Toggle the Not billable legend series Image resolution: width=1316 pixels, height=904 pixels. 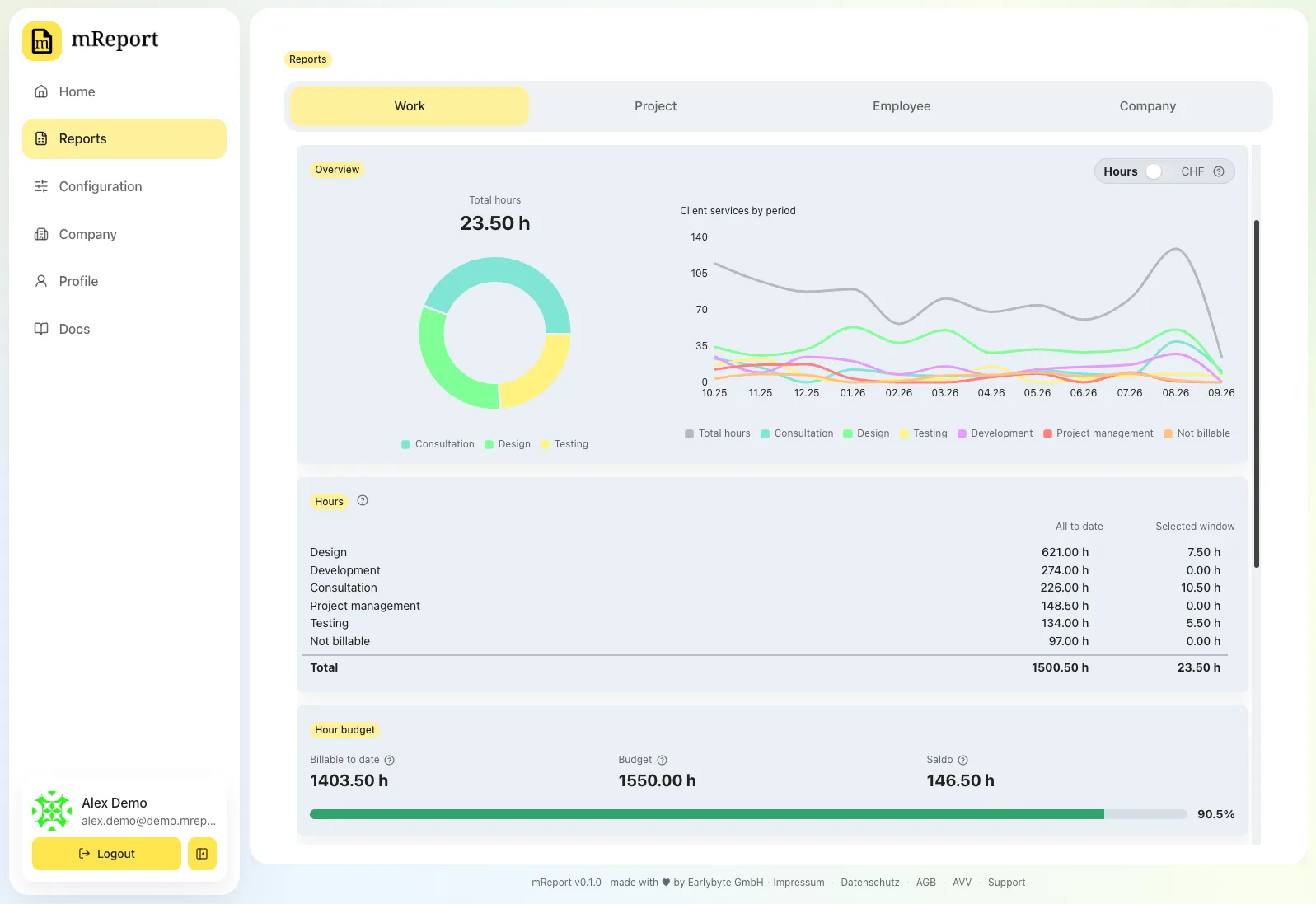1197,433
